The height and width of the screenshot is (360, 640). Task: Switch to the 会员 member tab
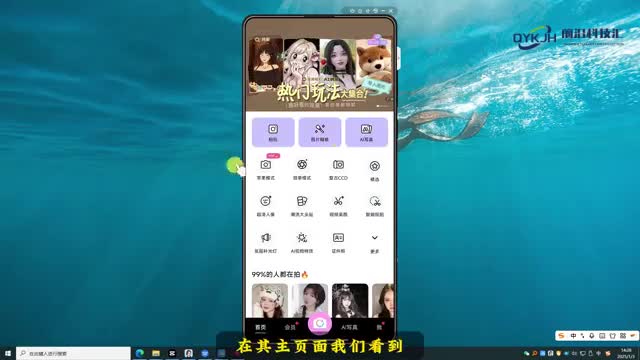(290, 327)
